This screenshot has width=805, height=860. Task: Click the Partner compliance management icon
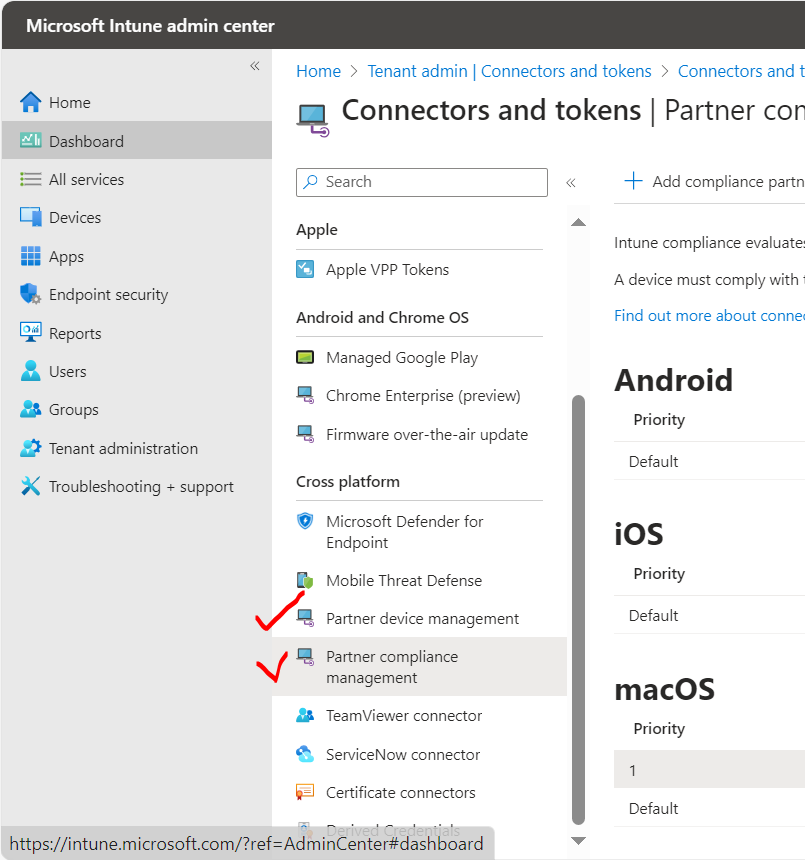pyautogui.click(x=305, y=657)
